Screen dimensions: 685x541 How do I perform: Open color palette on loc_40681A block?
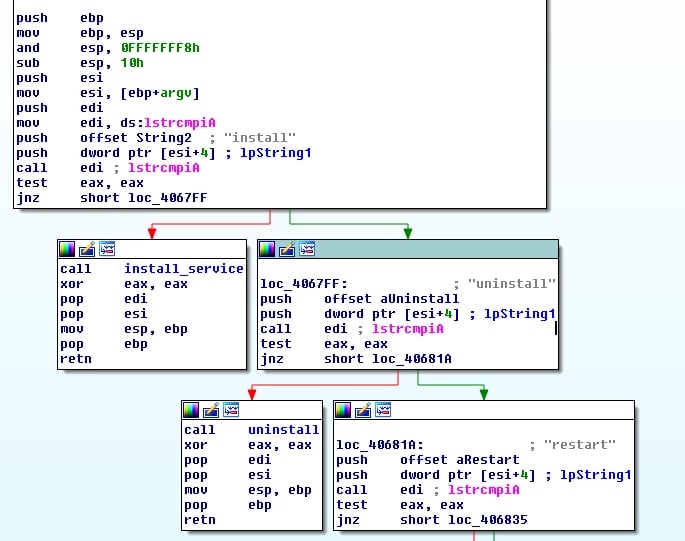343,410
